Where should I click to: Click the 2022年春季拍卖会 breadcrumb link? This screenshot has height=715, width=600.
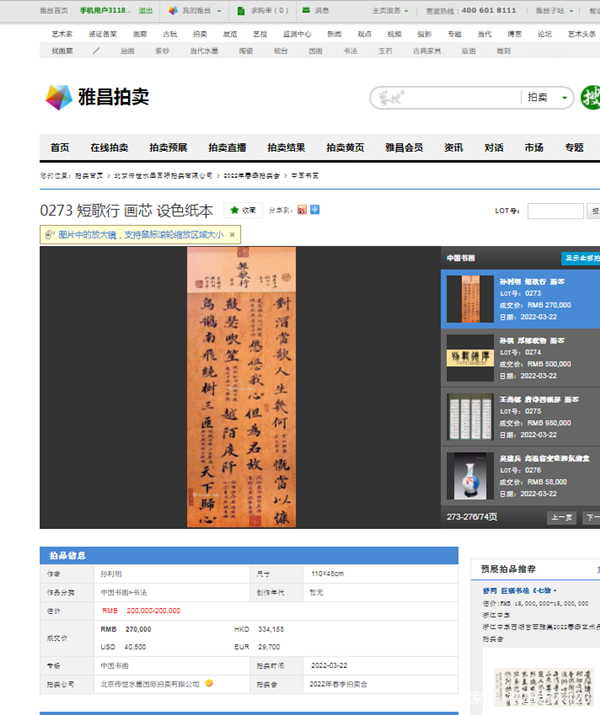tap(251, 176)
